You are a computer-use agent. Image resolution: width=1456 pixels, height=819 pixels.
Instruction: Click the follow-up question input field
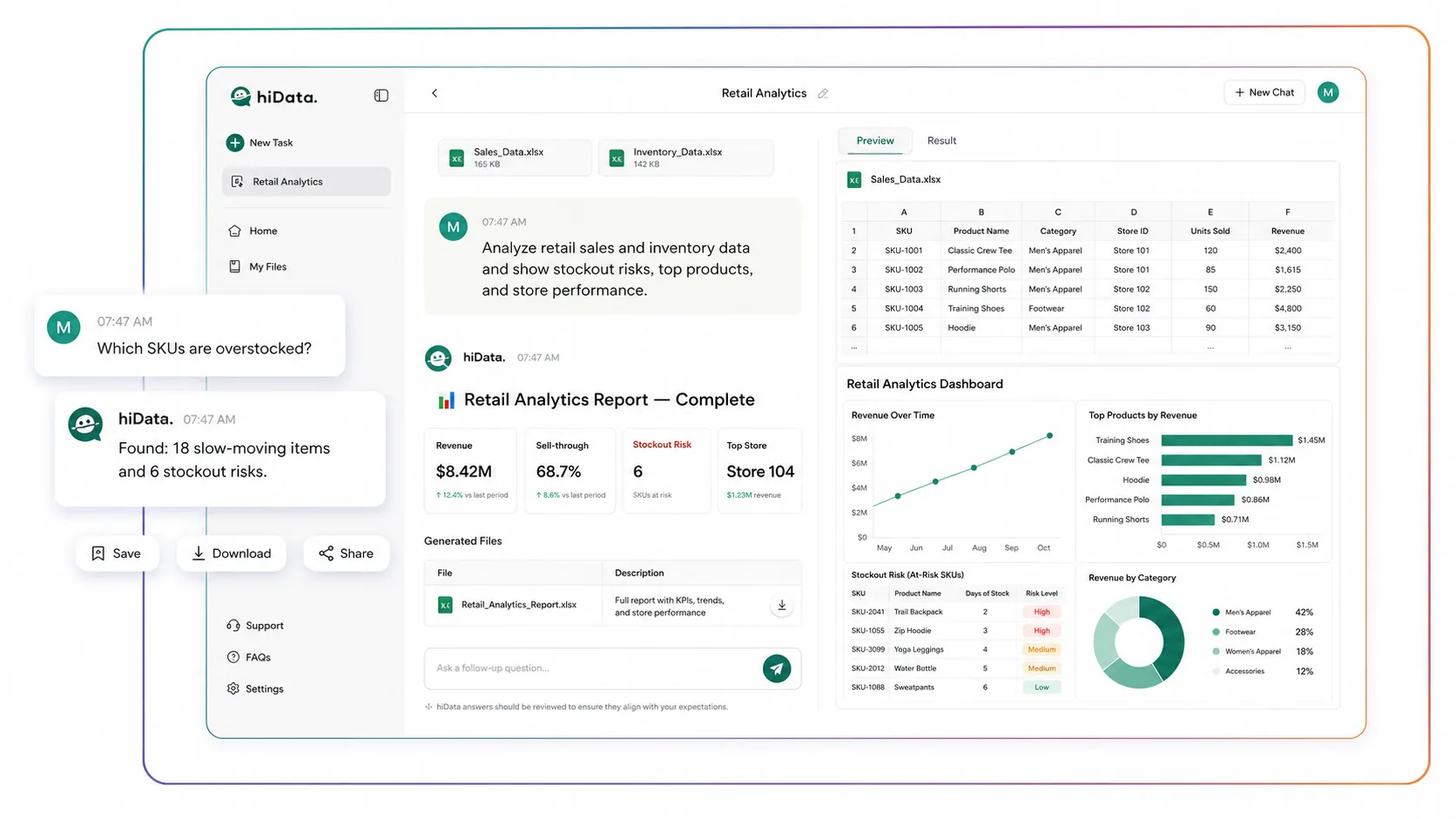click(x=594, y=668)
